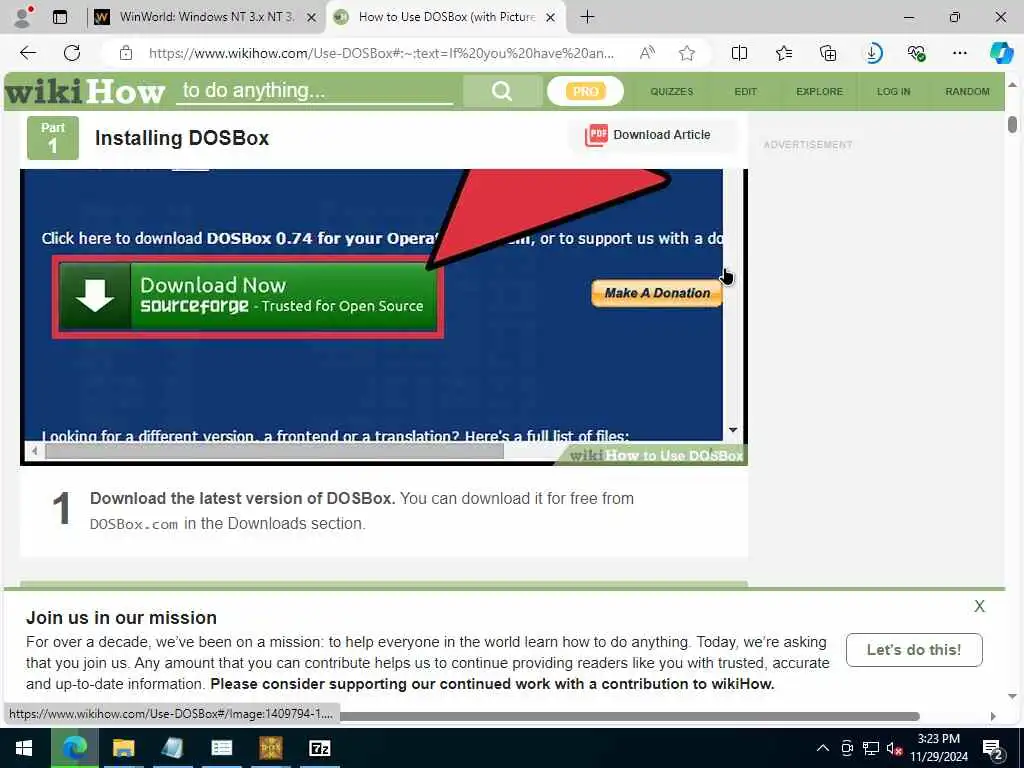Open 7-Zip from the taskbar

(x=319, y=748)
